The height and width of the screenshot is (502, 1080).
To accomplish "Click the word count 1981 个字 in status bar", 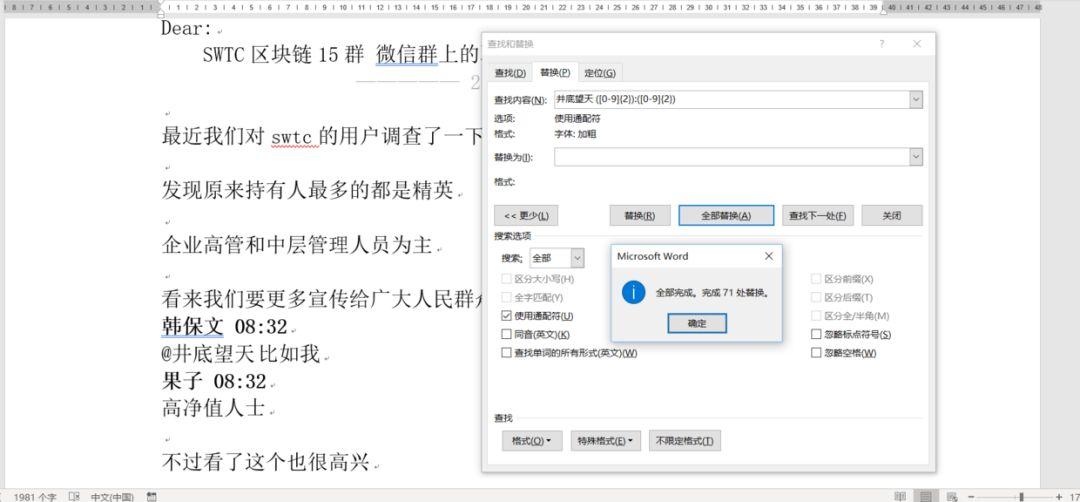I will click(35, 496).
